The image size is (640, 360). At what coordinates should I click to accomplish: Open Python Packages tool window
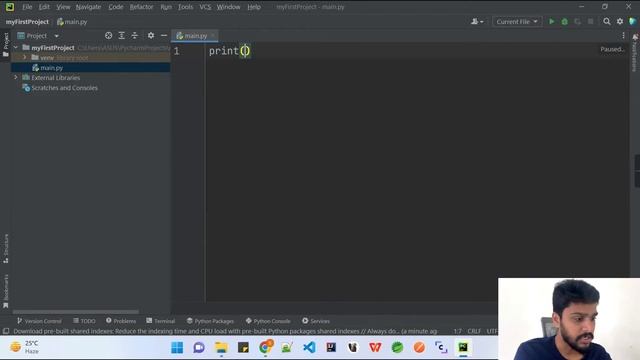(x=210, y=321)
